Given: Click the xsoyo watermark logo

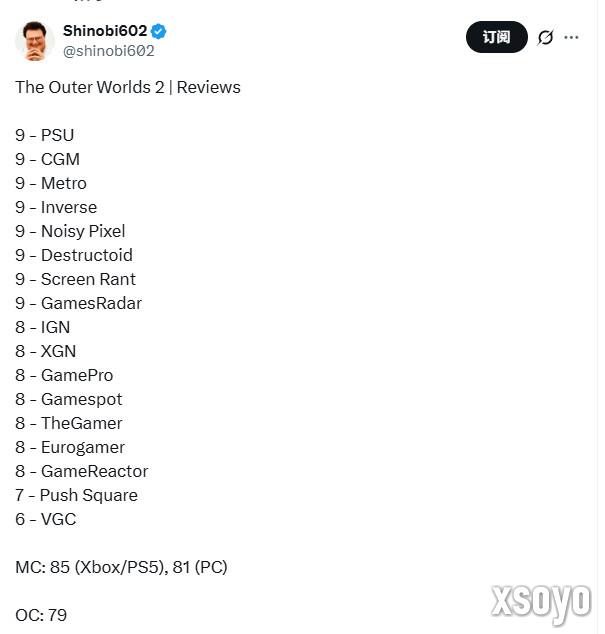Looking at the screenshot, I should [x=541, y=600].
